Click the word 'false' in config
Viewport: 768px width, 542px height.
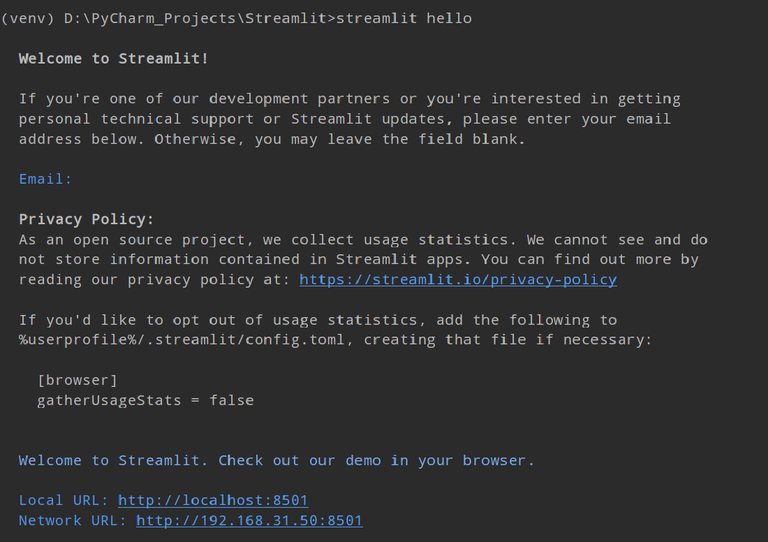pos(231,400)
